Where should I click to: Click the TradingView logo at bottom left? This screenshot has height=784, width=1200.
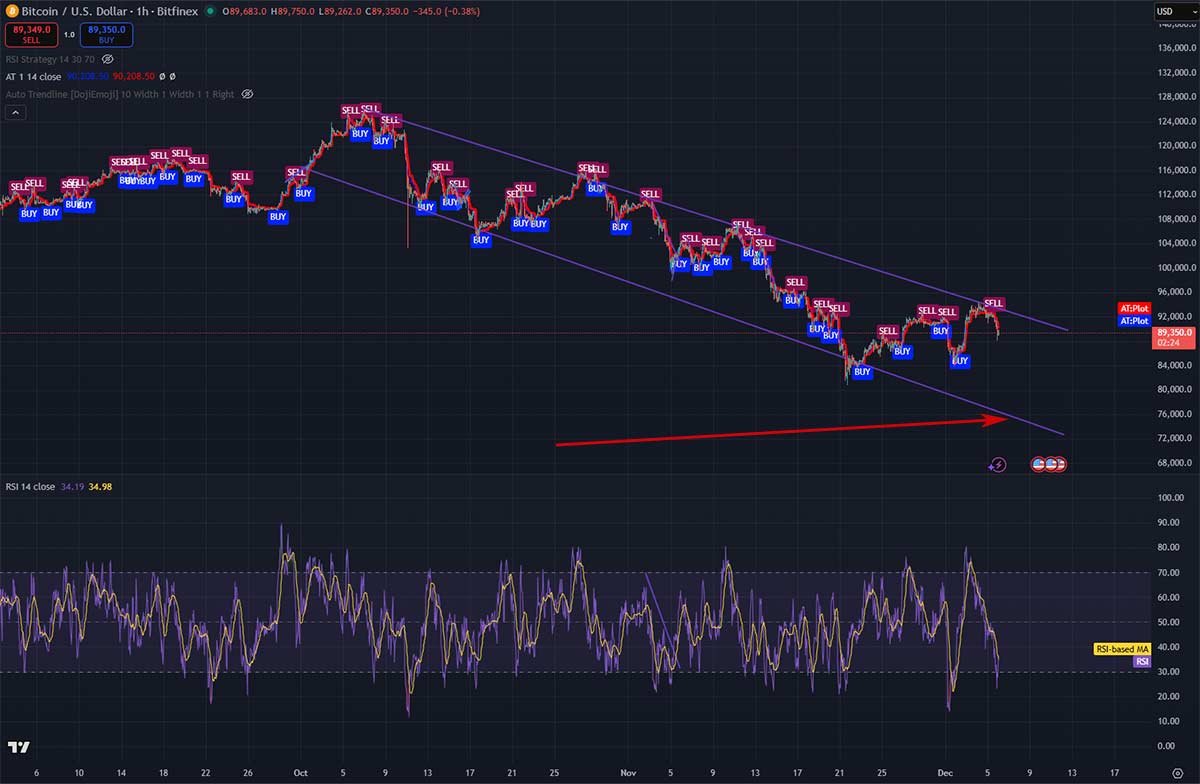[18, 746]
